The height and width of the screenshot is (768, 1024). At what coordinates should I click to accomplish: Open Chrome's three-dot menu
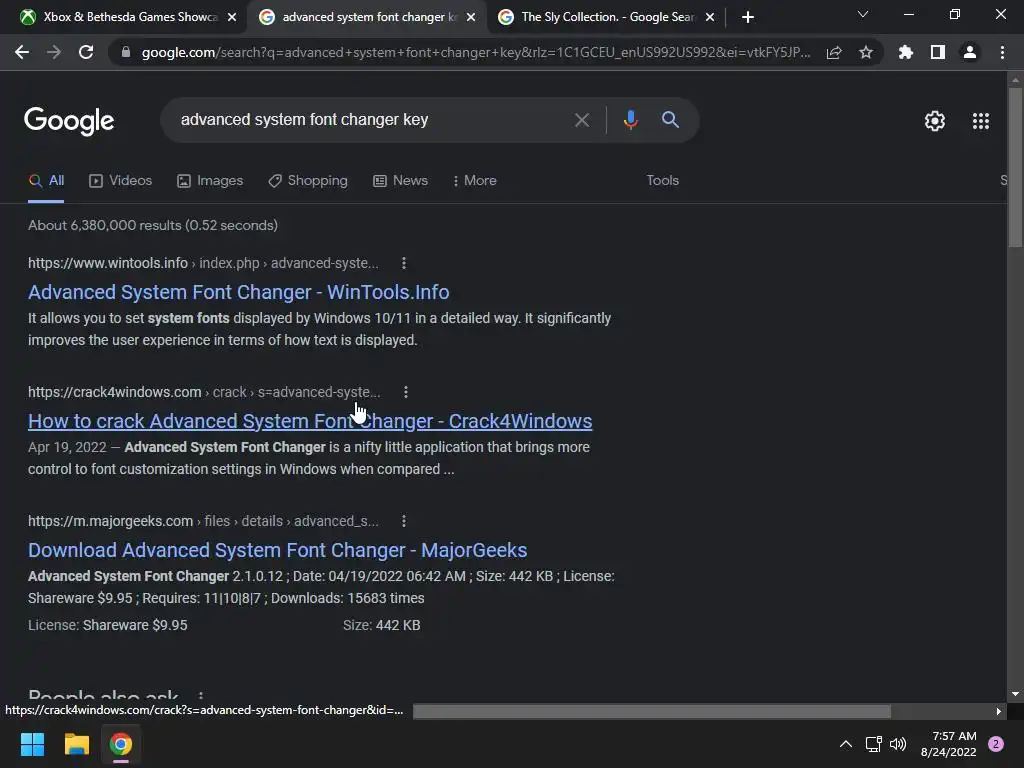[1002, 52]
